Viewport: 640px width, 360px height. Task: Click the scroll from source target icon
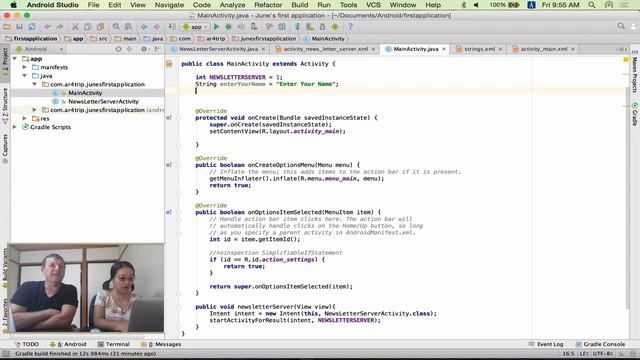click(x=118, y=49)
